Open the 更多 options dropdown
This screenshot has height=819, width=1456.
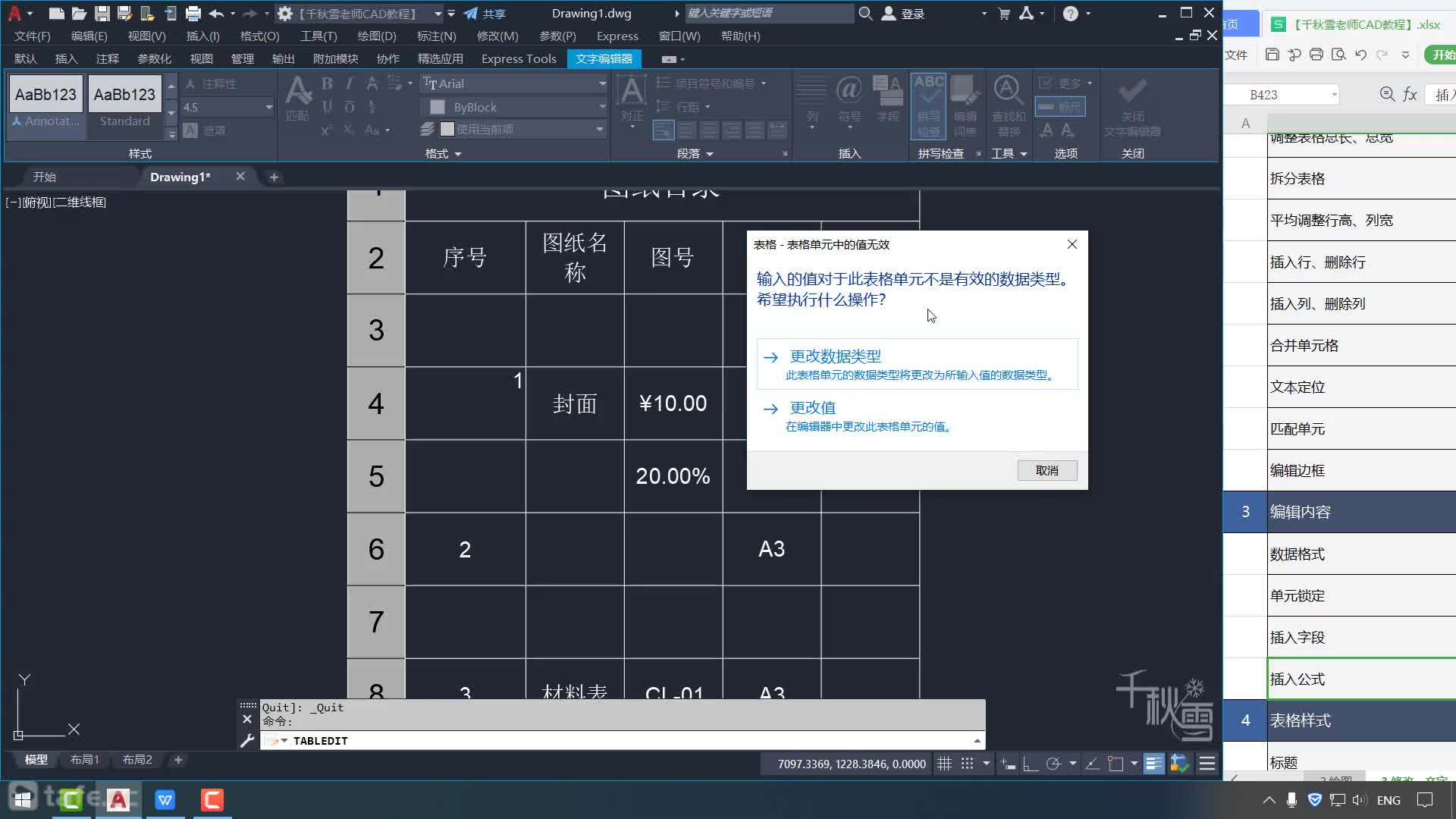tap(1065, 83)
